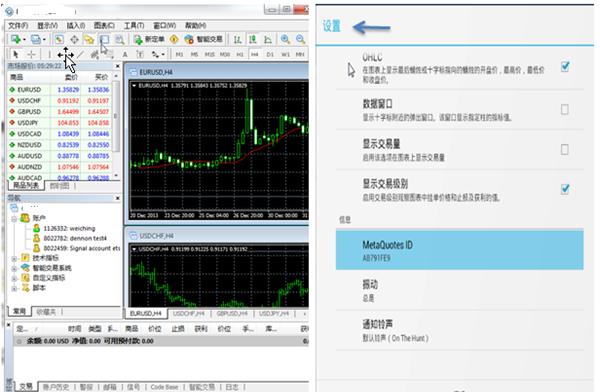Open the 工具(T) menu

(x=134, y=26)
